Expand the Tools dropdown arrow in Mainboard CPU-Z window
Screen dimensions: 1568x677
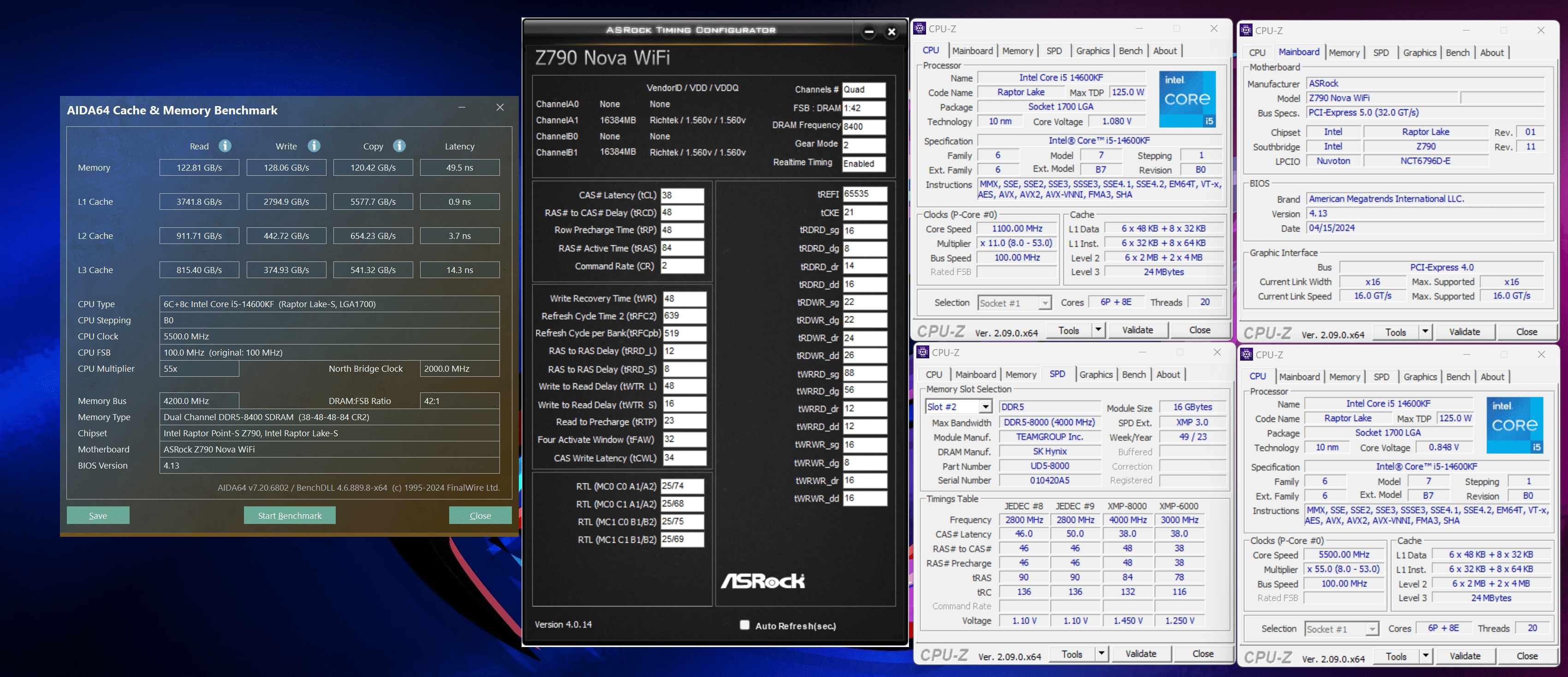[x=1425, y=332]
